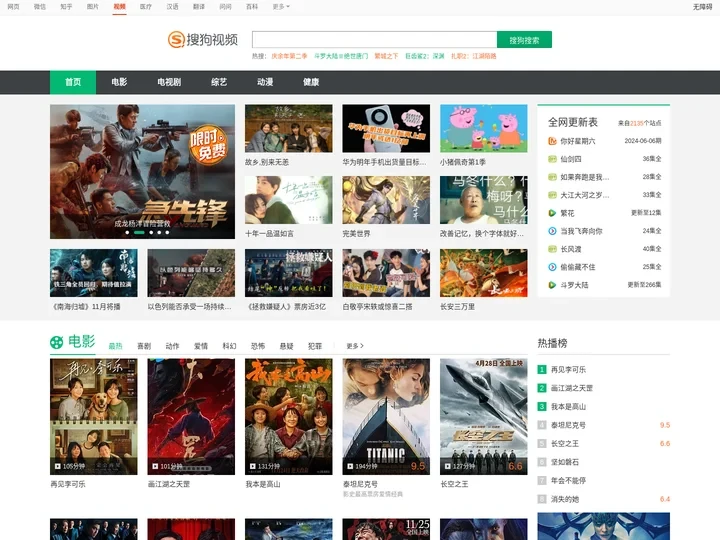Go to the 首页 navigation tab
Screen dimensions: 720x540
pos(73,82)
